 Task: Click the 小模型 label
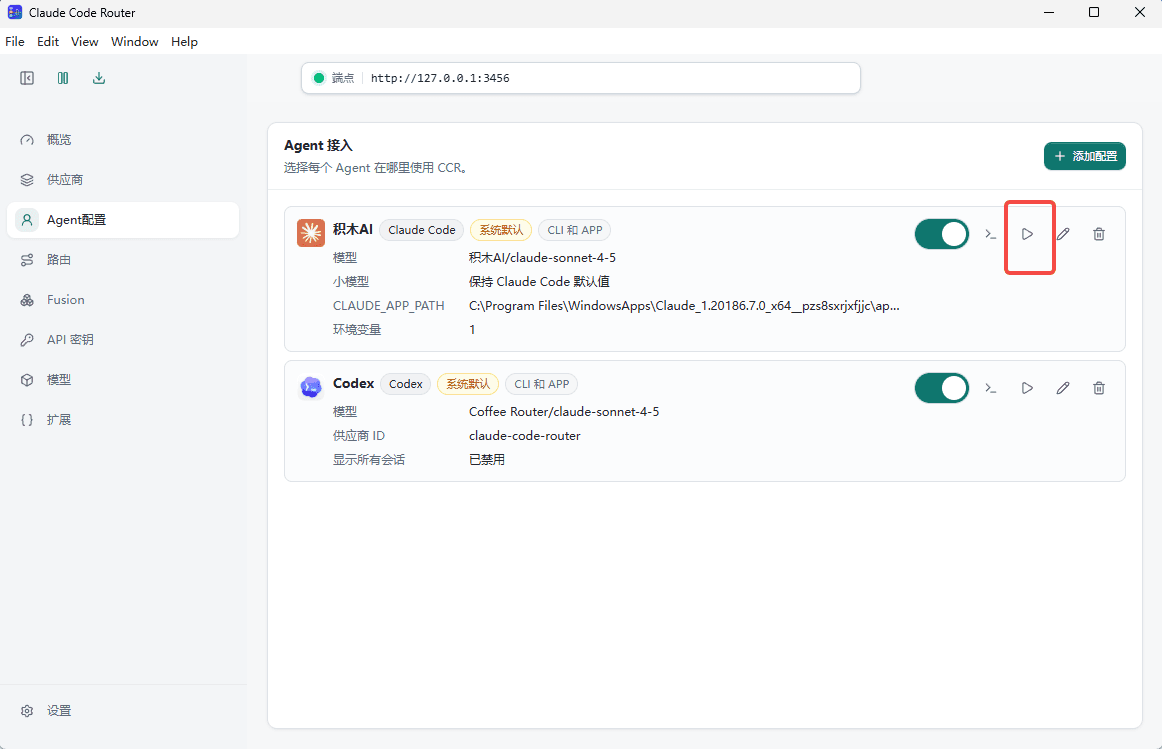pyautogui.click(x=351, y=282)
